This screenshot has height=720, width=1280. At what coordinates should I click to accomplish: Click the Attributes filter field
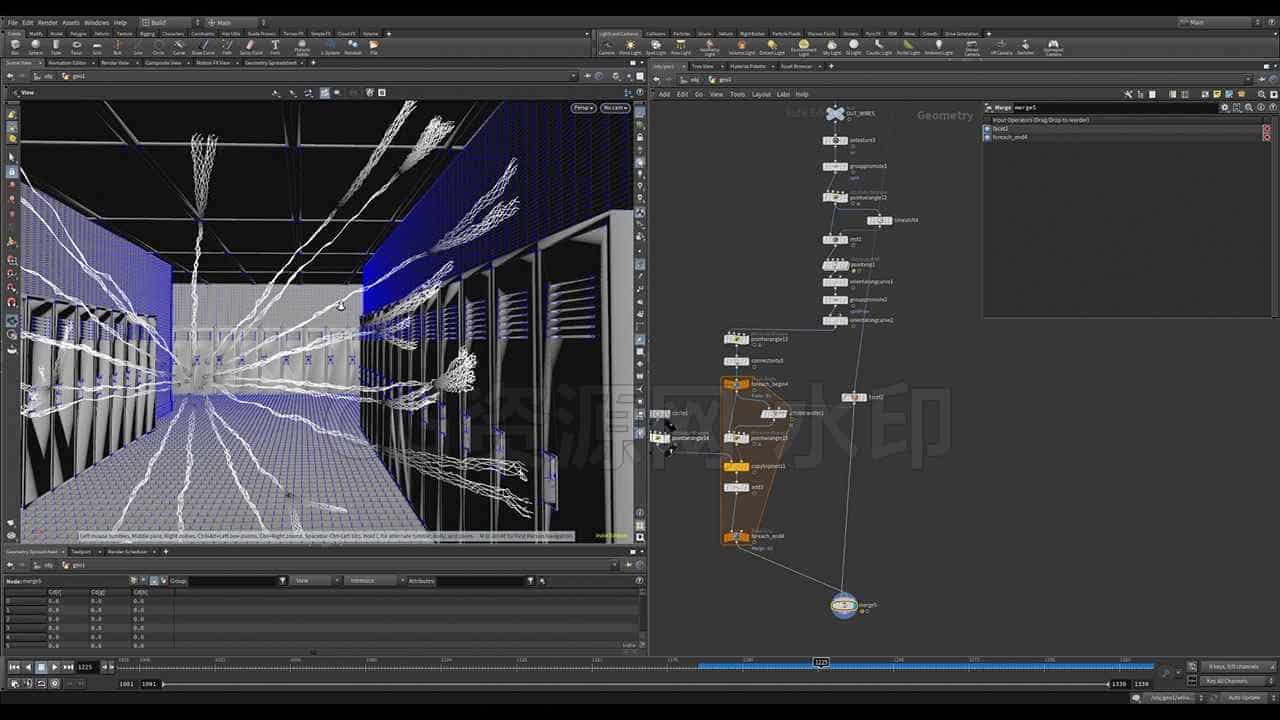click(x=480, y=581)
